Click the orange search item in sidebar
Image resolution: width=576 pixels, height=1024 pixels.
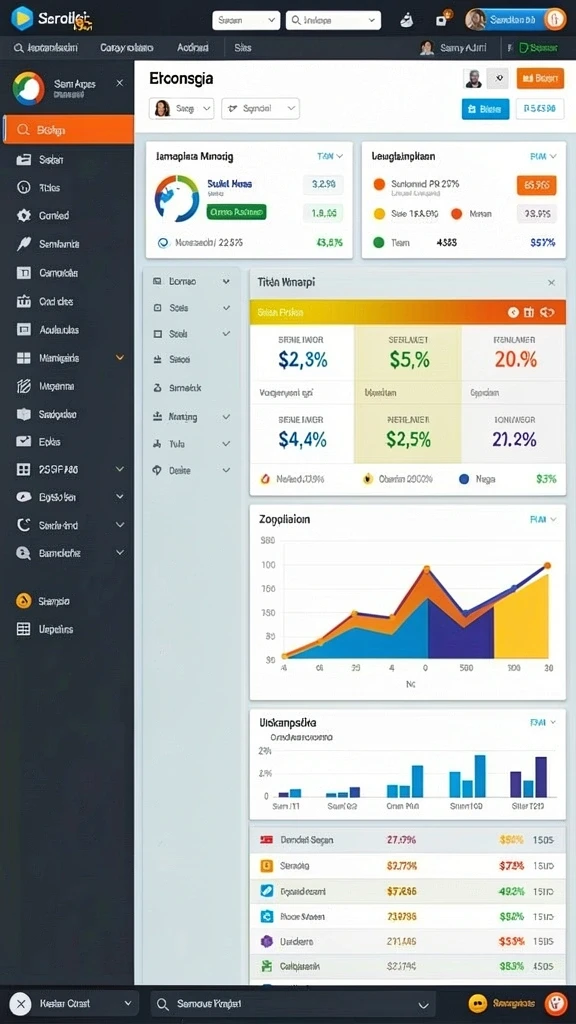69,130
